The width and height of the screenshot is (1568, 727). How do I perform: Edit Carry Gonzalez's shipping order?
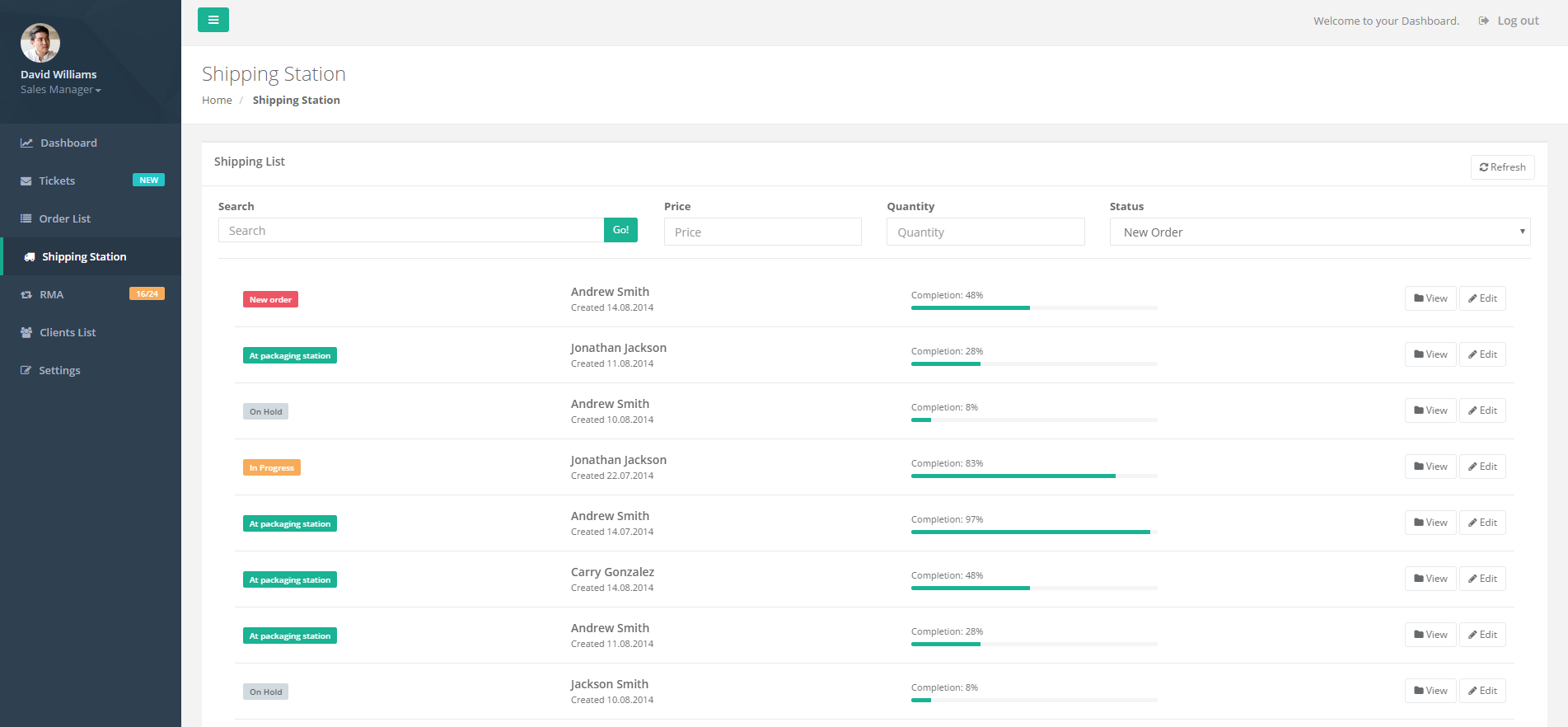[1482, 579]
